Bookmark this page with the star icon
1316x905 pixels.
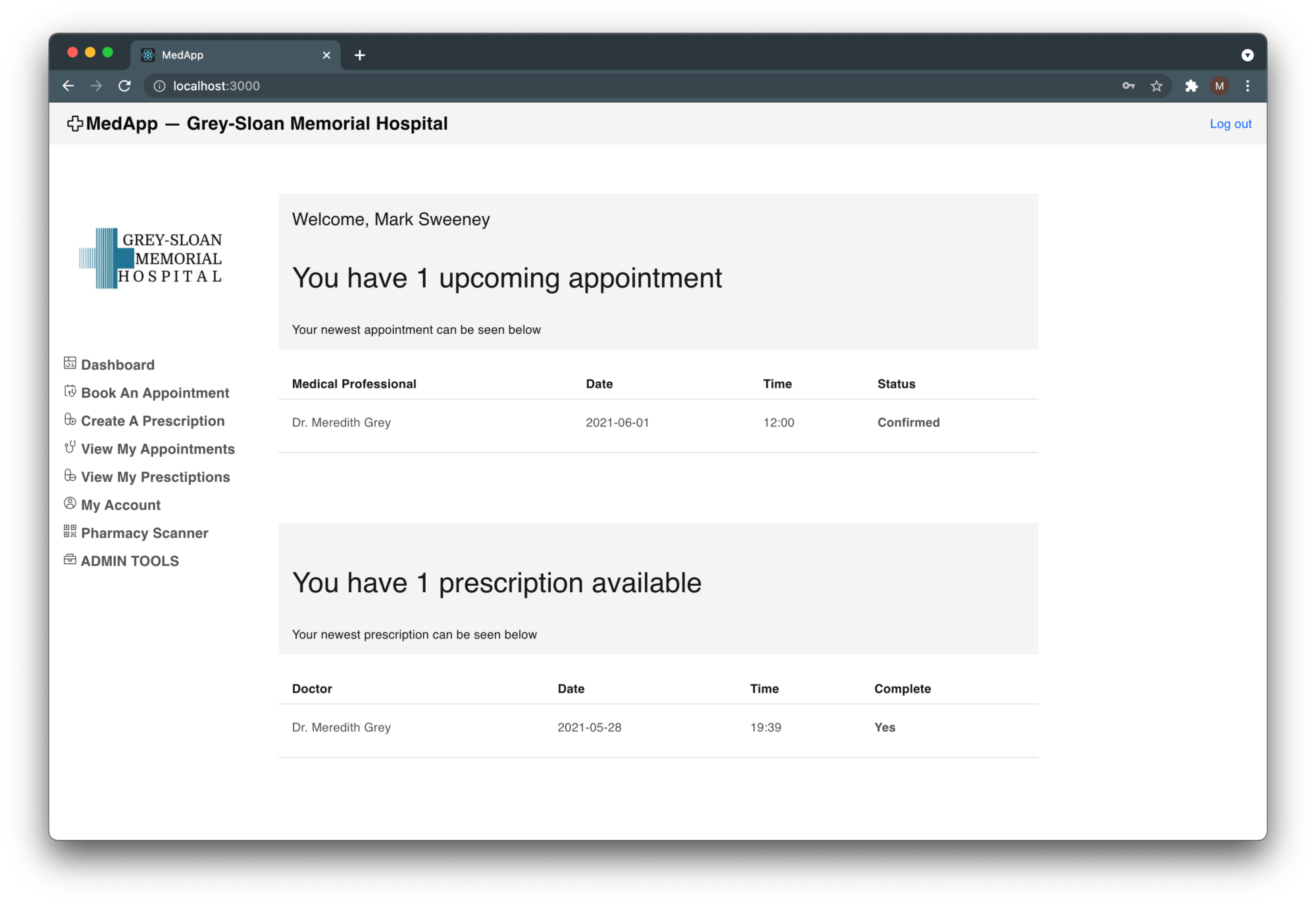(1156, 86)
